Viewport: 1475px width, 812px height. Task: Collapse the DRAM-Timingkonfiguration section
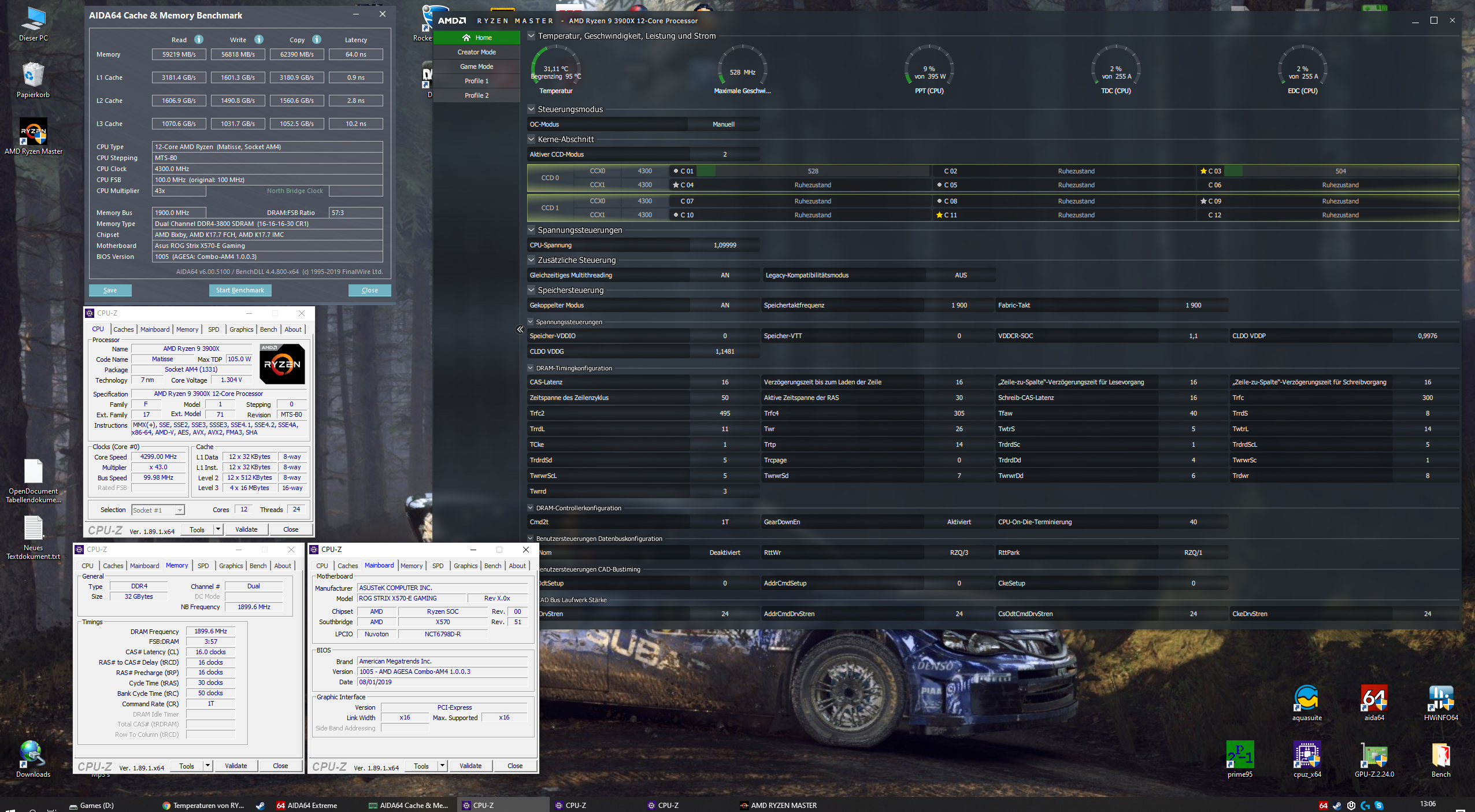point(531,368)
